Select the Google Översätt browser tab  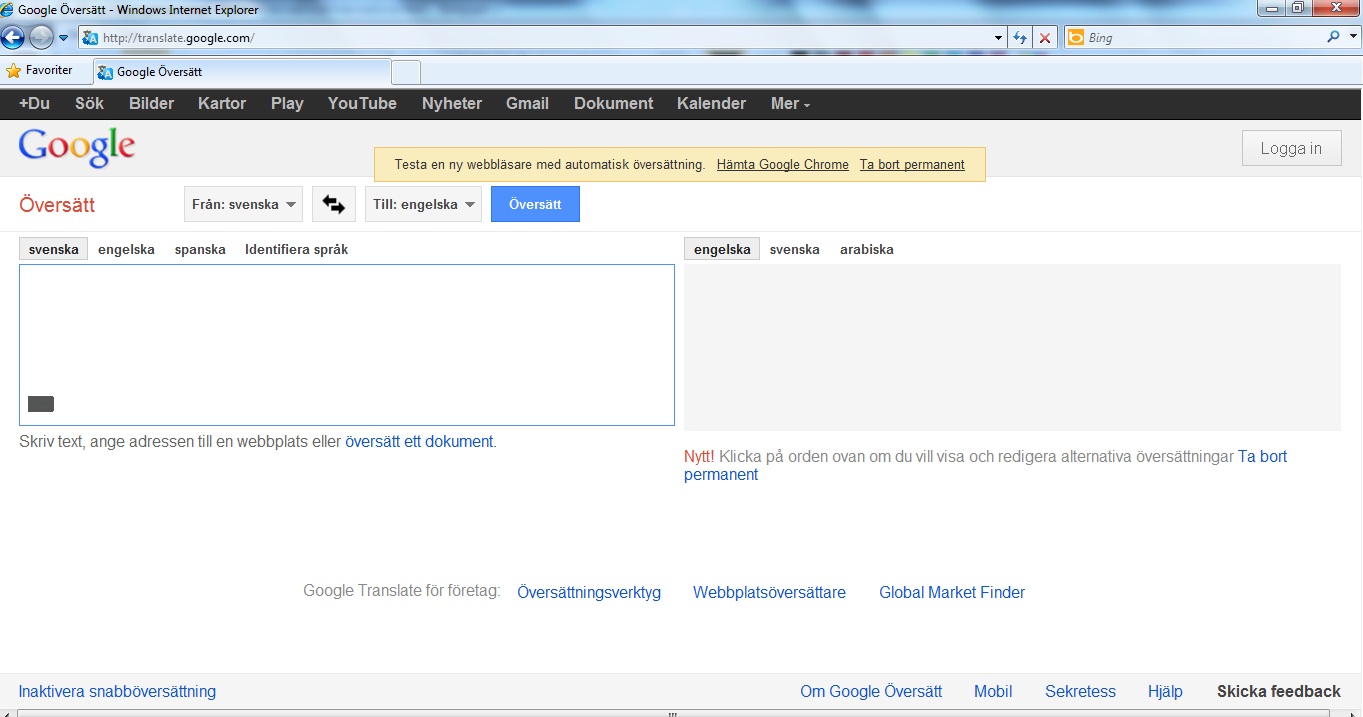pyautogui.click(x=242, y=72)
